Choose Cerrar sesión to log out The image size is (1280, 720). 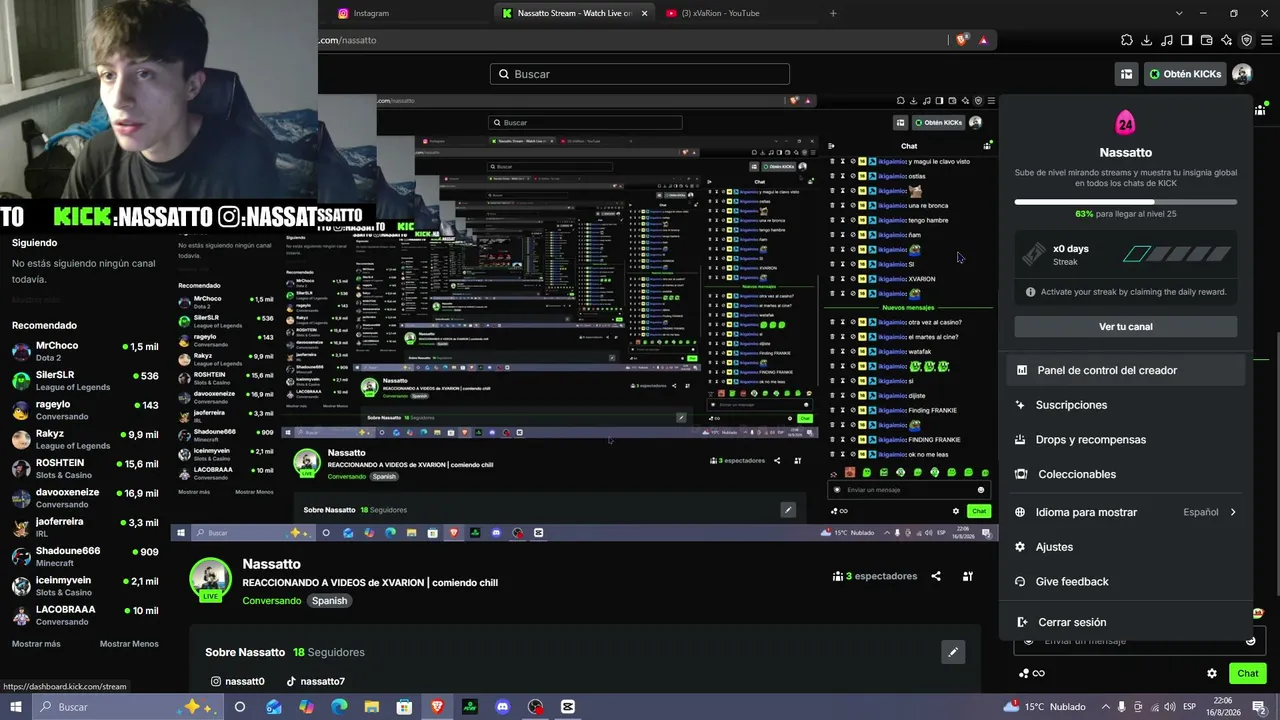tap(1126, 622)
